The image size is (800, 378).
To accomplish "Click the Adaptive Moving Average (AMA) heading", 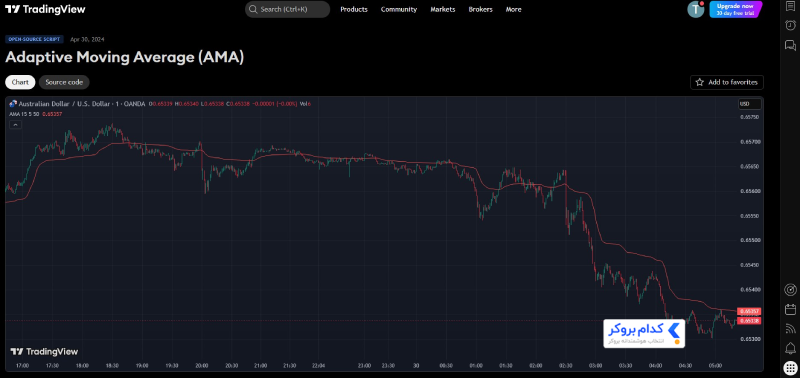I will click(124, 57).
